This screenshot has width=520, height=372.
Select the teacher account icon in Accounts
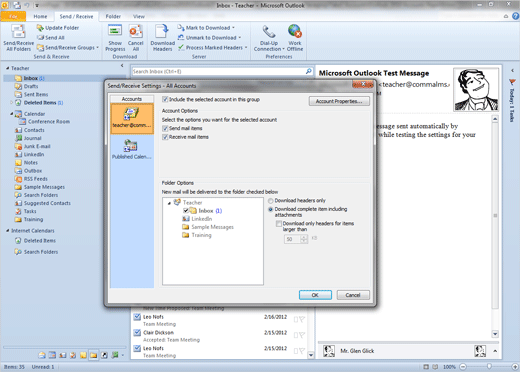132,113
